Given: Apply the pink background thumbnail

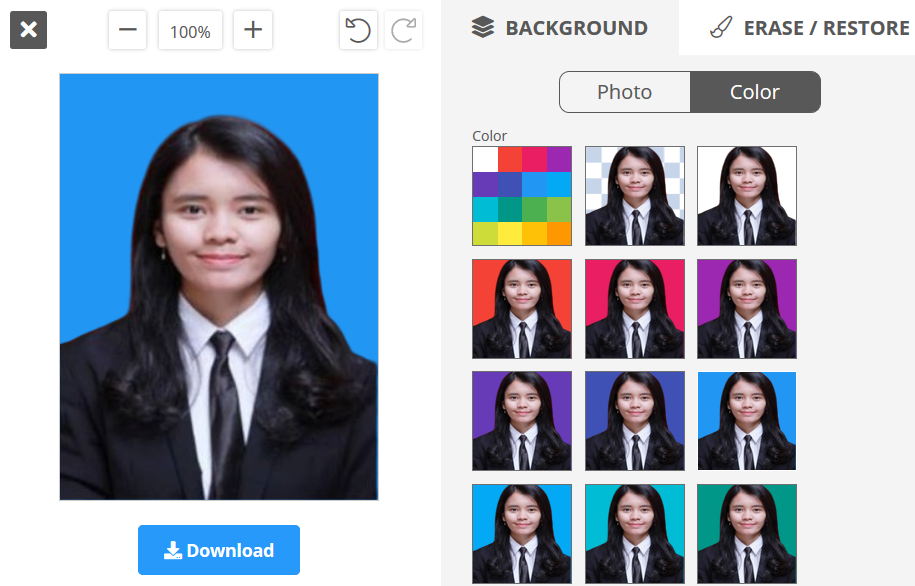Looking at the screenshot, I should (x=635, y=309).
